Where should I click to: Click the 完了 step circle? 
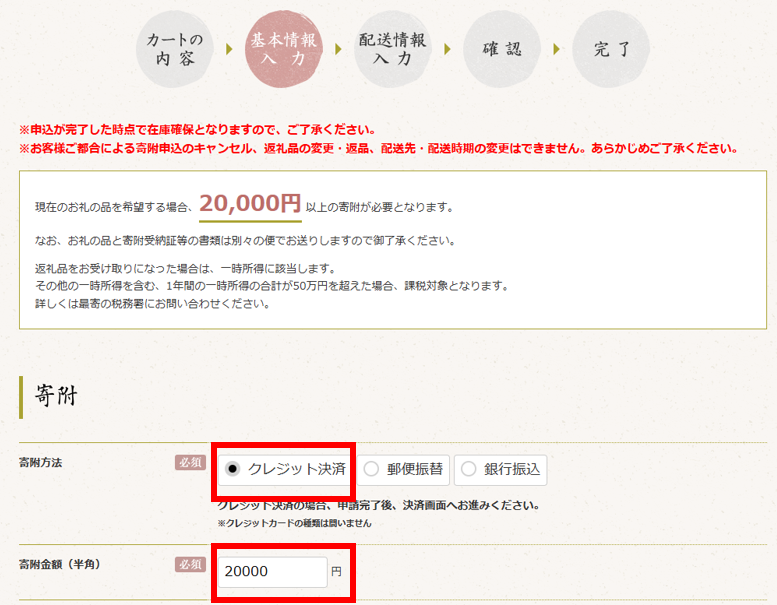coord(611,49)
